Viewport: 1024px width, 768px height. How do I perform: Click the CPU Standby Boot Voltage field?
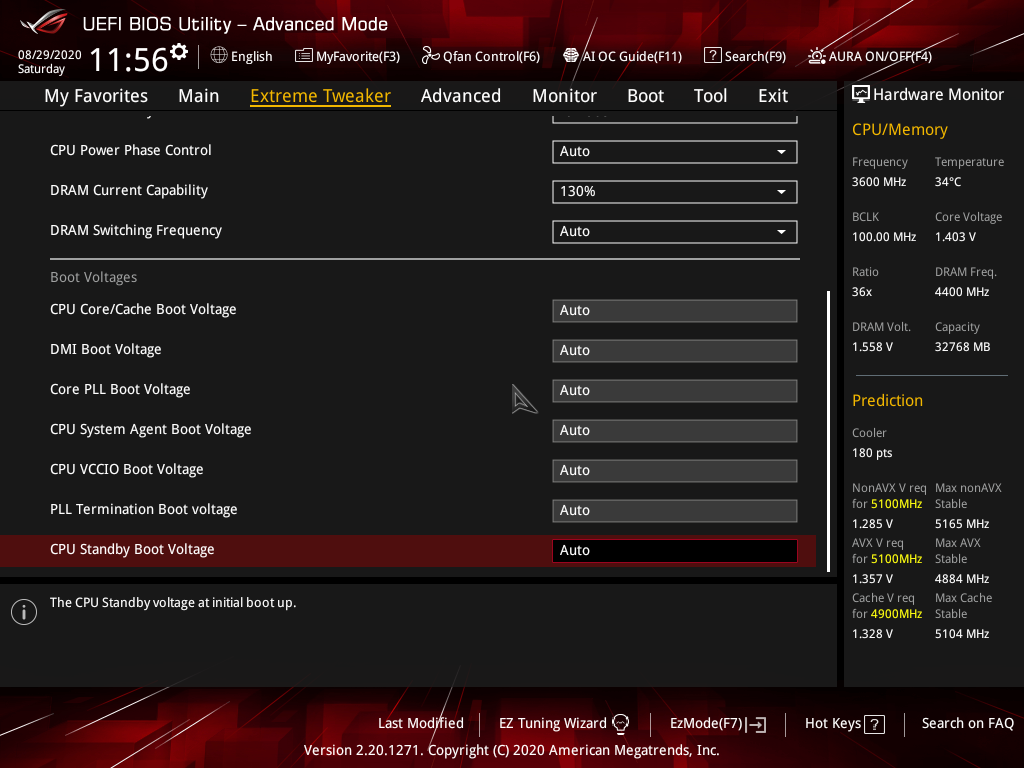(675, 551)
